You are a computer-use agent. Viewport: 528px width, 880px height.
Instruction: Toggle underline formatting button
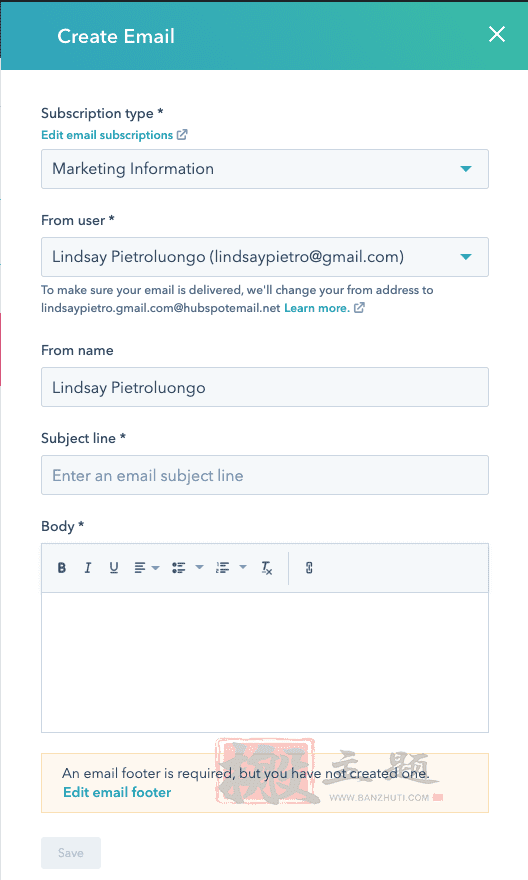[114, 568]
